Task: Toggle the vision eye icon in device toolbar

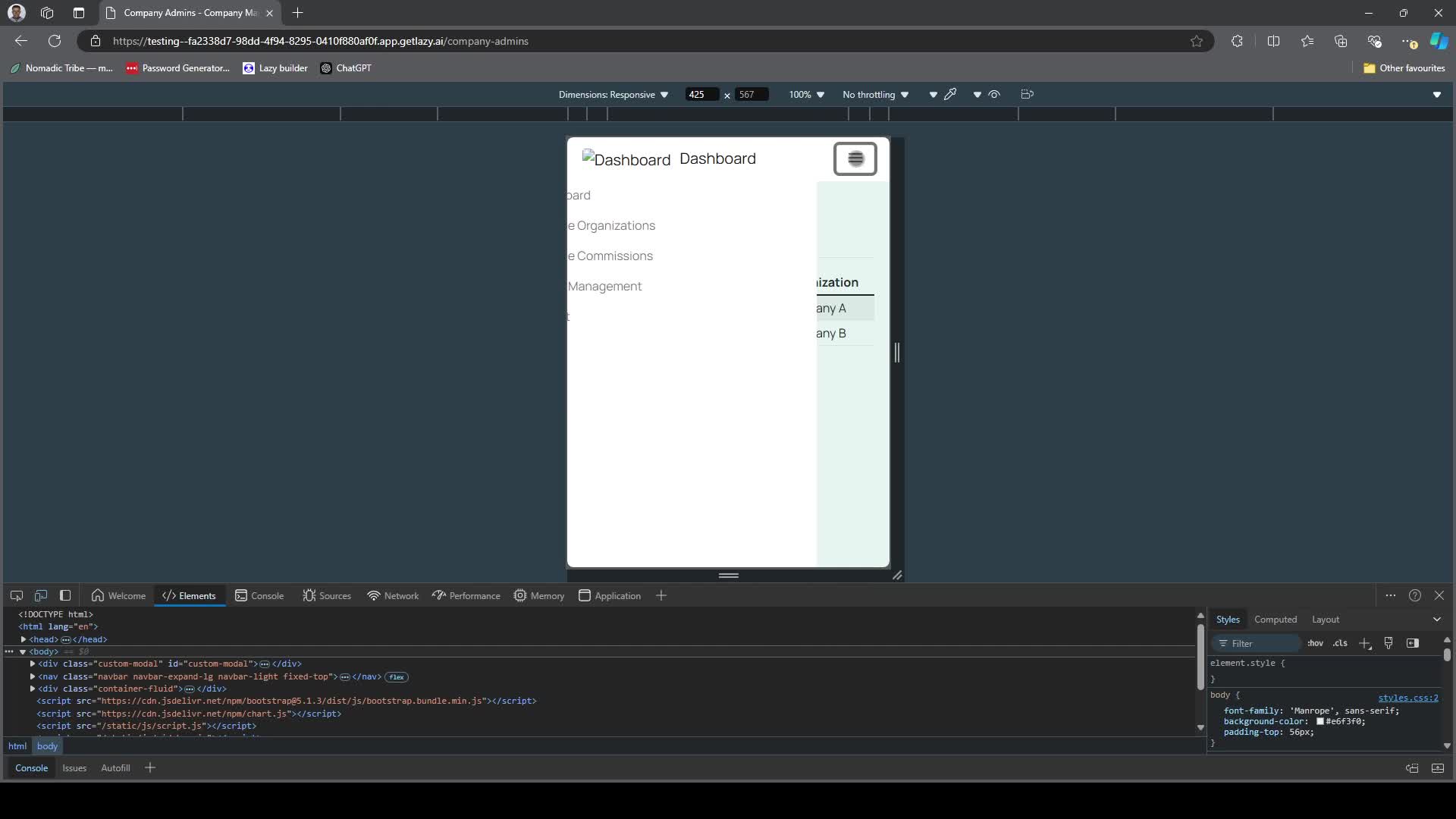Action: click(x=994, y=94)
